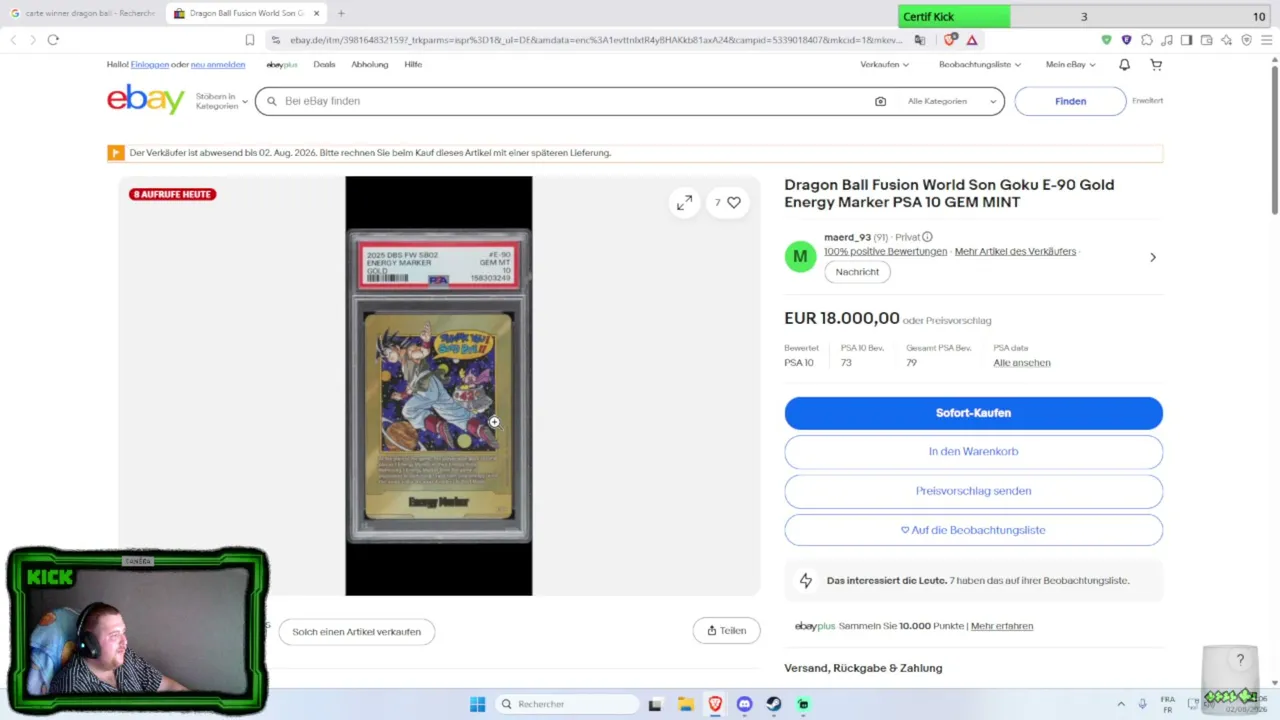Reload the eBay page
The width and height of the screenshot is (1280, 720).
(53, 40)
